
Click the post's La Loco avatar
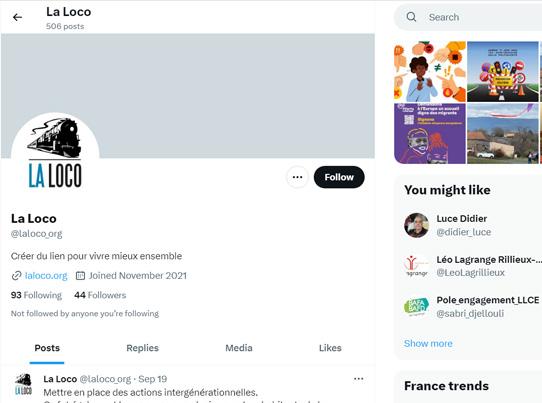(23, 384)
